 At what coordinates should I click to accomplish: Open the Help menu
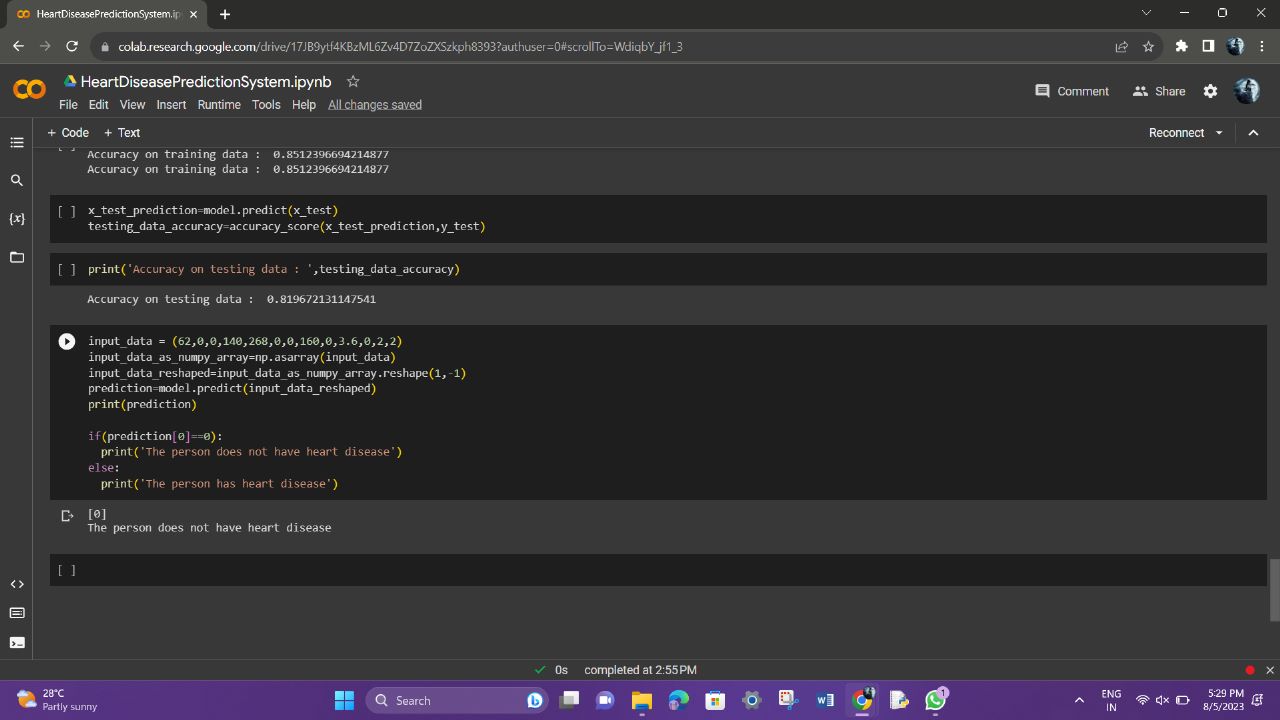304,105
